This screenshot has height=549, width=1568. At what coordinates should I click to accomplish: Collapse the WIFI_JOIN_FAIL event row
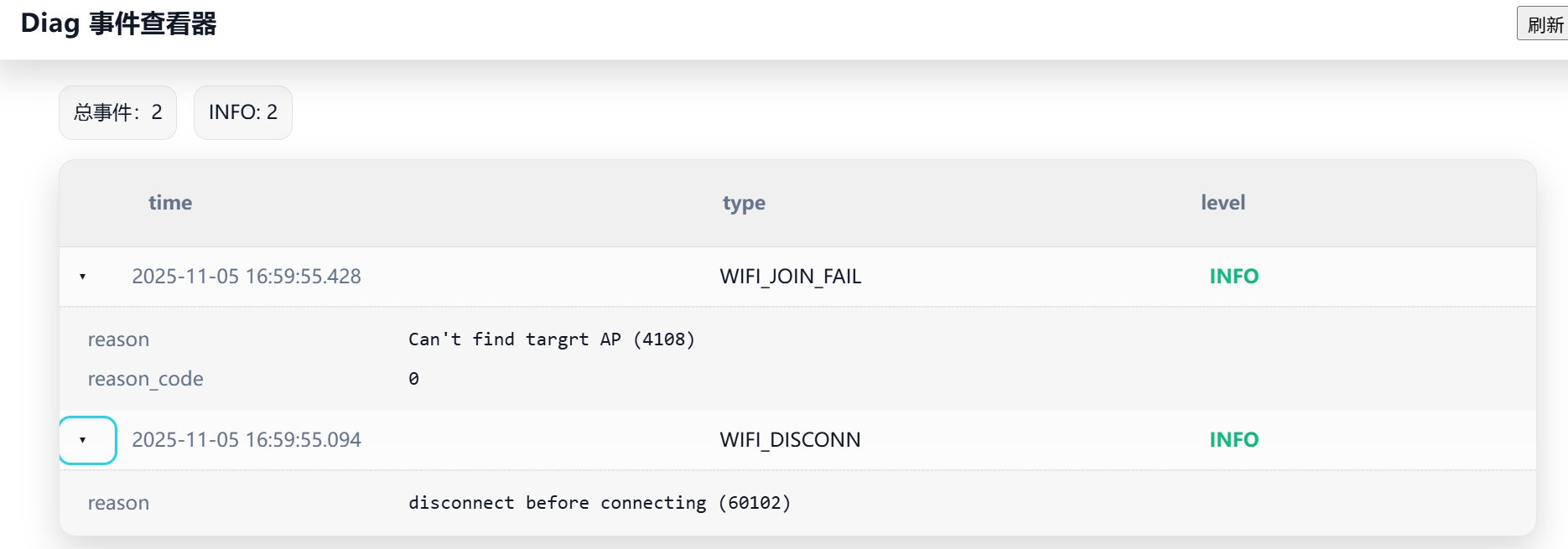tap(83, 277)
